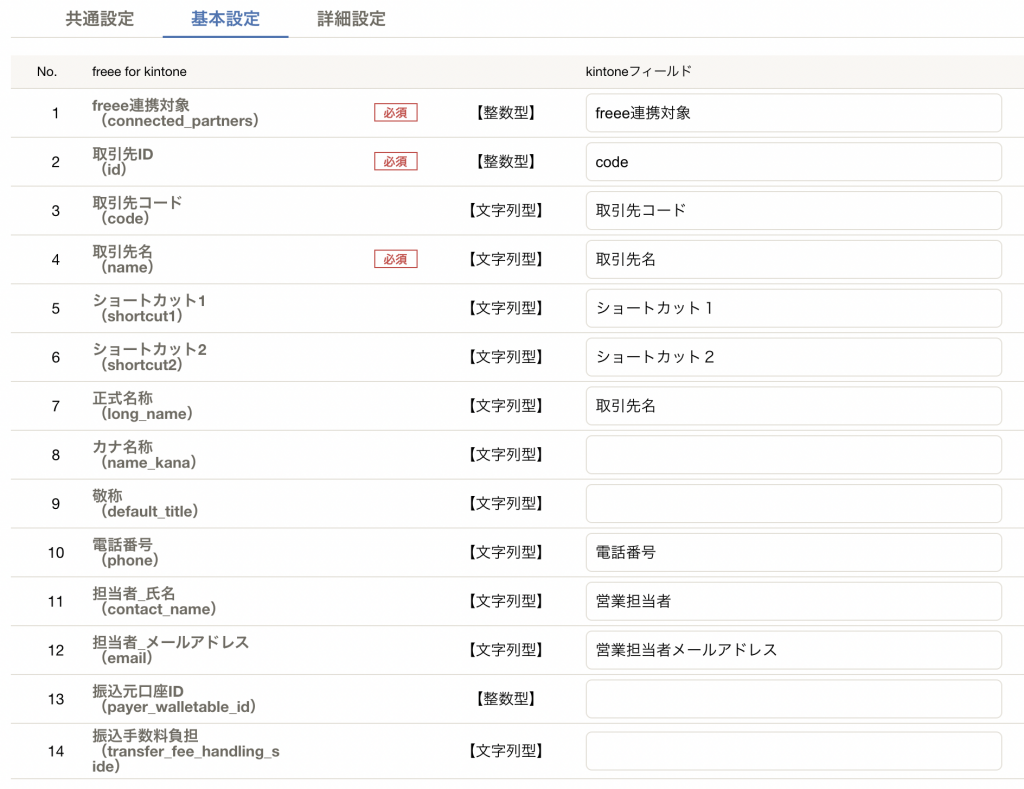This screenshot has width=1024, height=789.
Task: Click row number 7 beside 正式名称
Action: click(x=56, y=406)
